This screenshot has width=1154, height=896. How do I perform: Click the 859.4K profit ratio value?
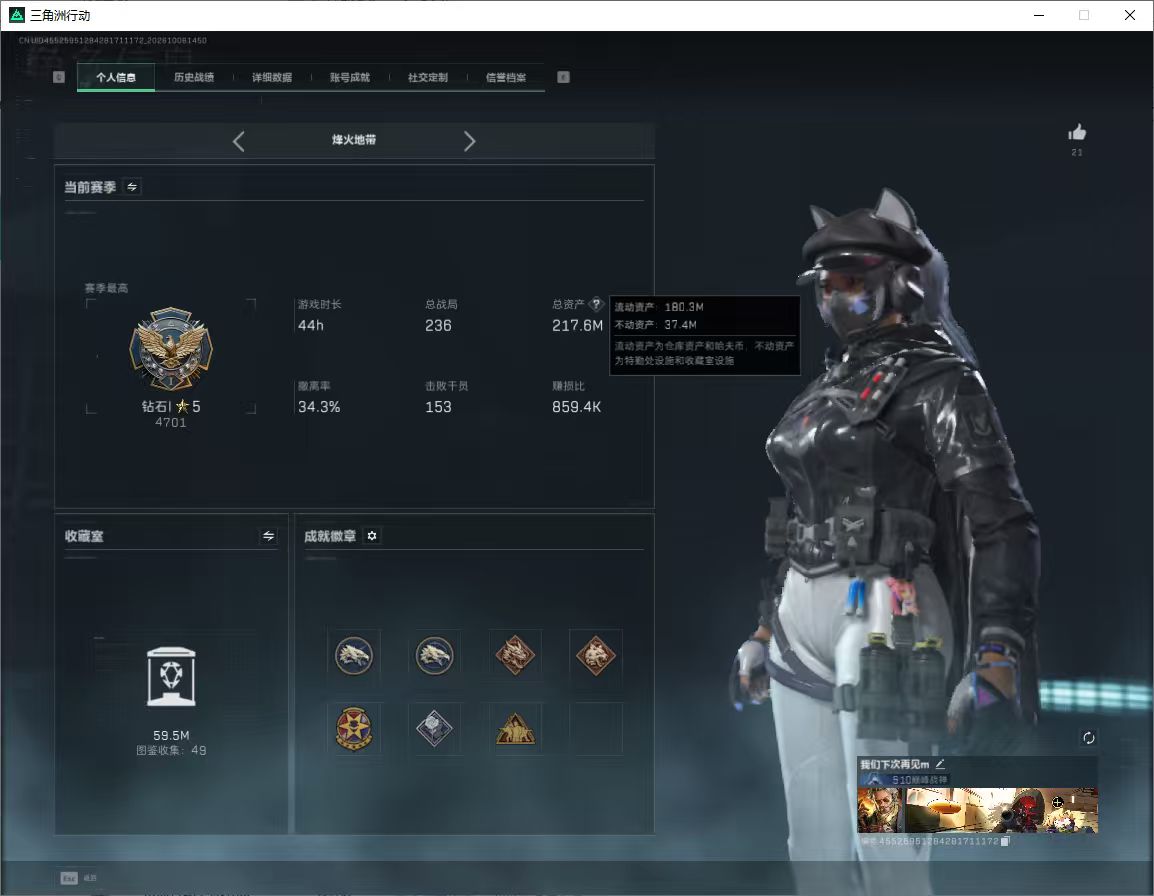[576, 407]
